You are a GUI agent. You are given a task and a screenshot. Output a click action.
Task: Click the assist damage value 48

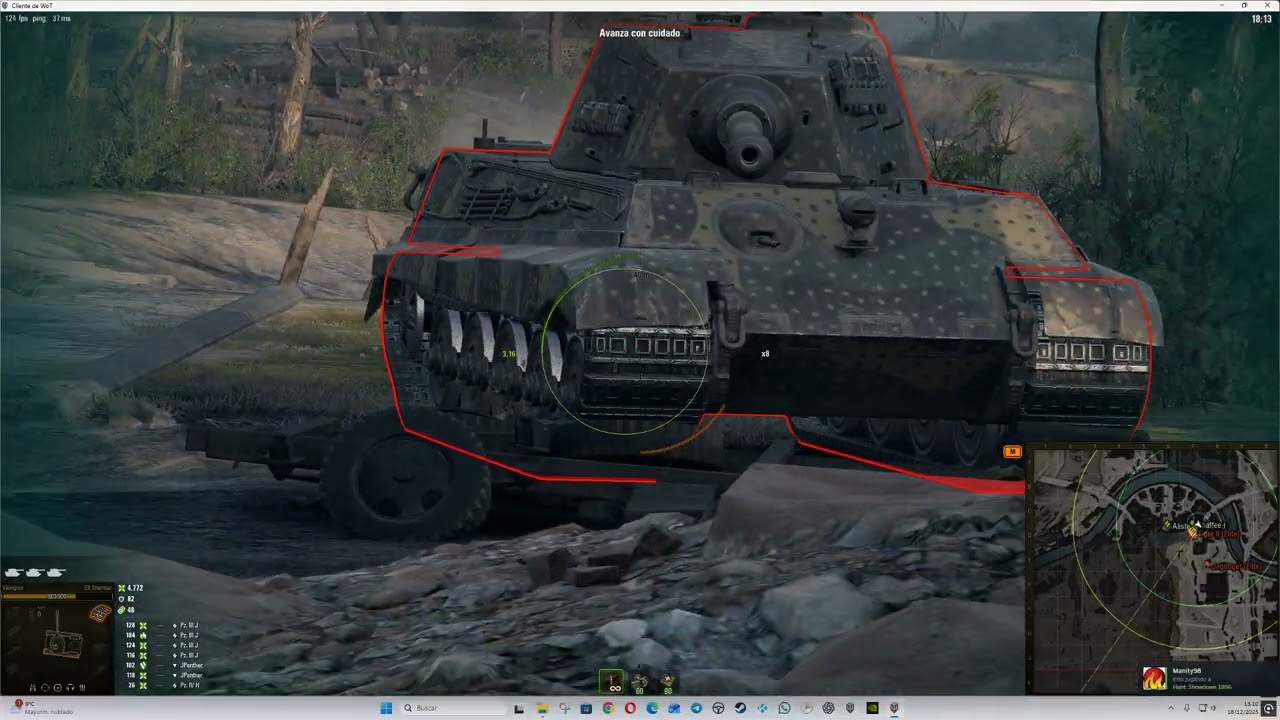131,610
